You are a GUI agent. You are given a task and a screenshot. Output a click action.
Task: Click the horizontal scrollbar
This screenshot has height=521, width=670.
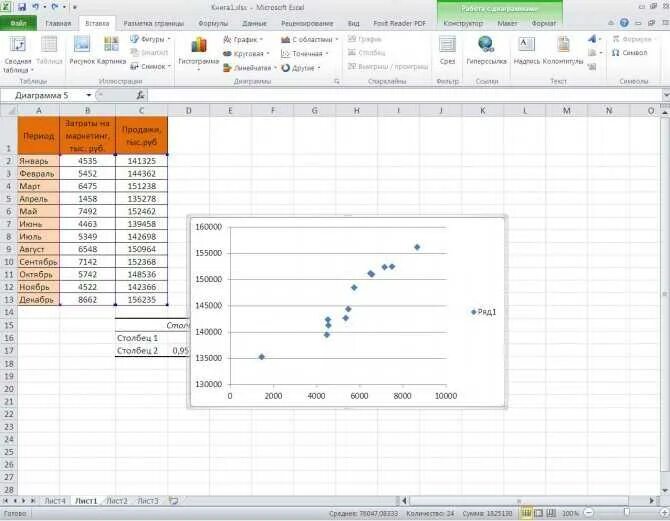click(519, 500)
